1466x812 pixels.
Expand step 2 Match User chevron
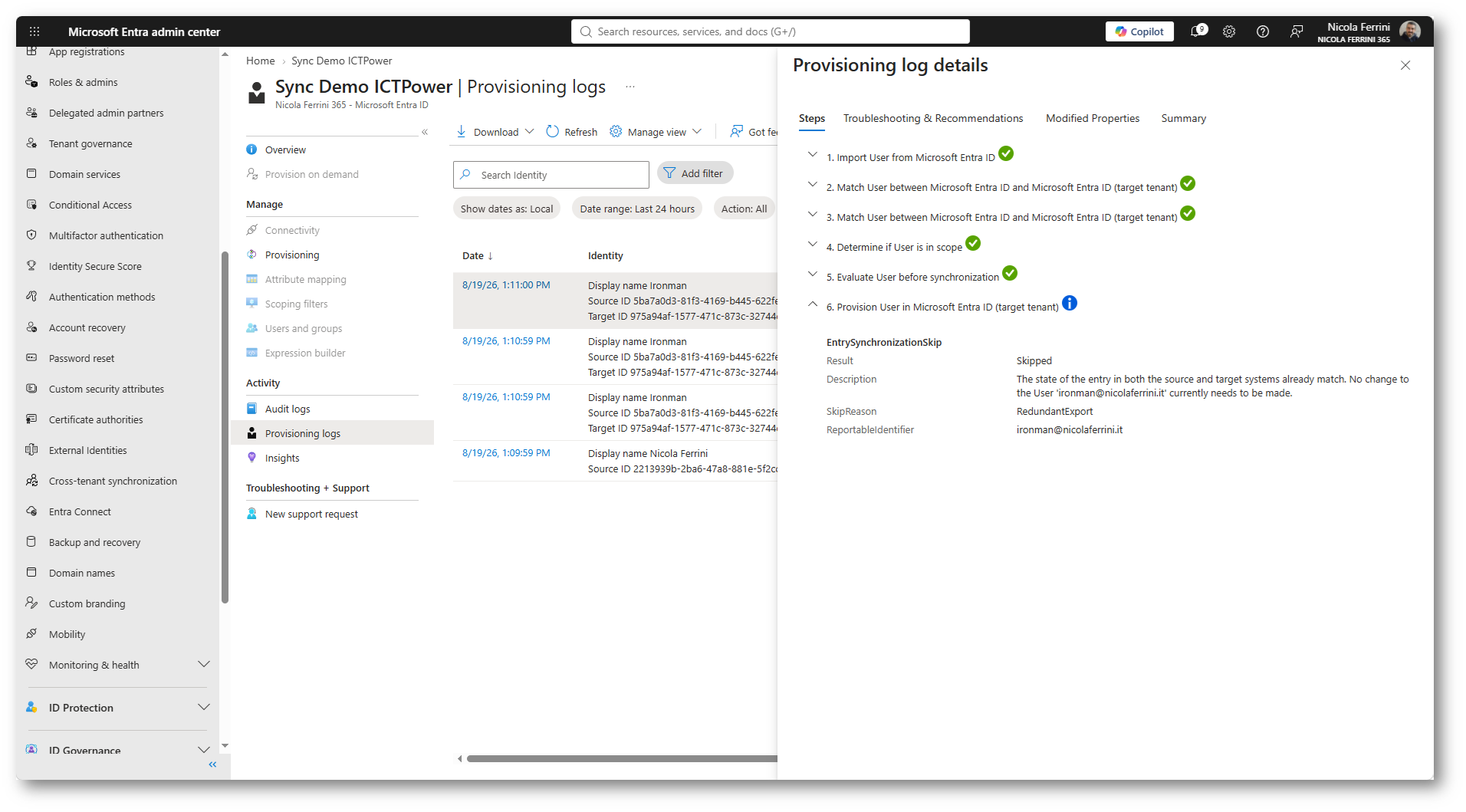[813, 184]
